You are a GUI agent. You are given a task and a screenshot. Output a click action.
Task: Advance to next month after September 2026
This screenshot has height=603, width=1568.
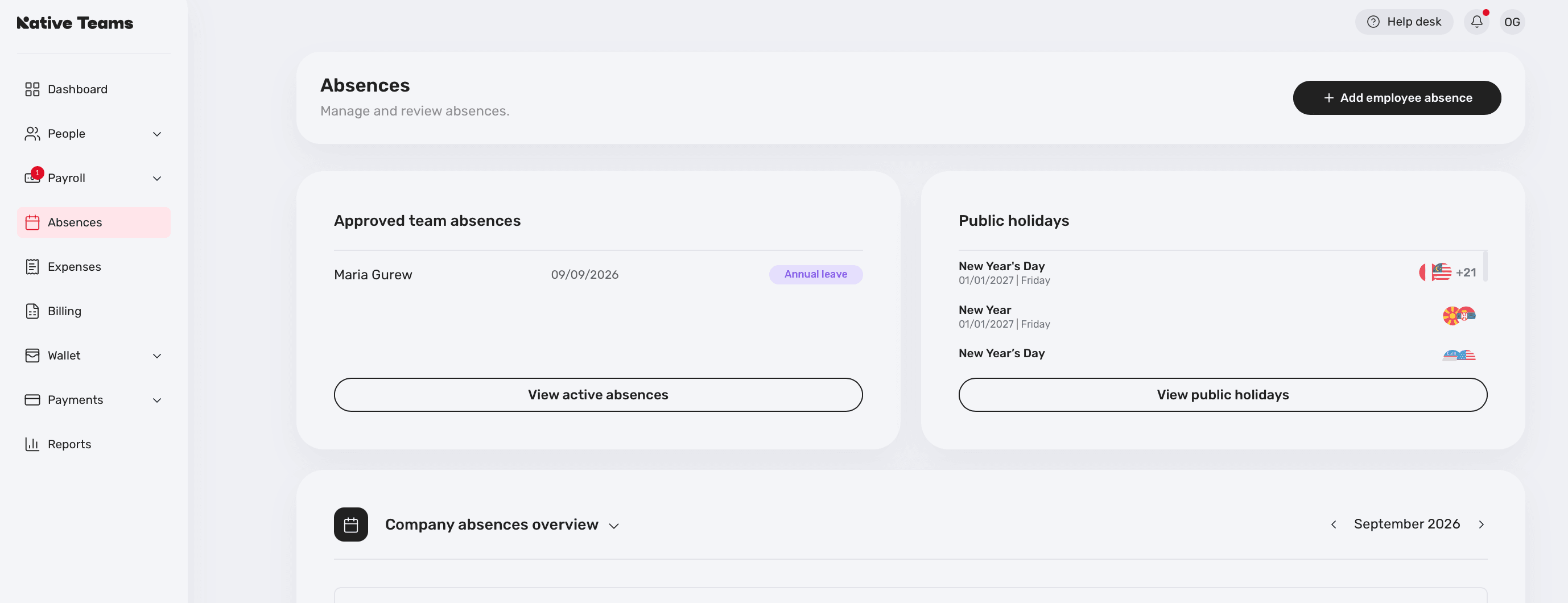pyautogui.click(x=1481, y=524)
